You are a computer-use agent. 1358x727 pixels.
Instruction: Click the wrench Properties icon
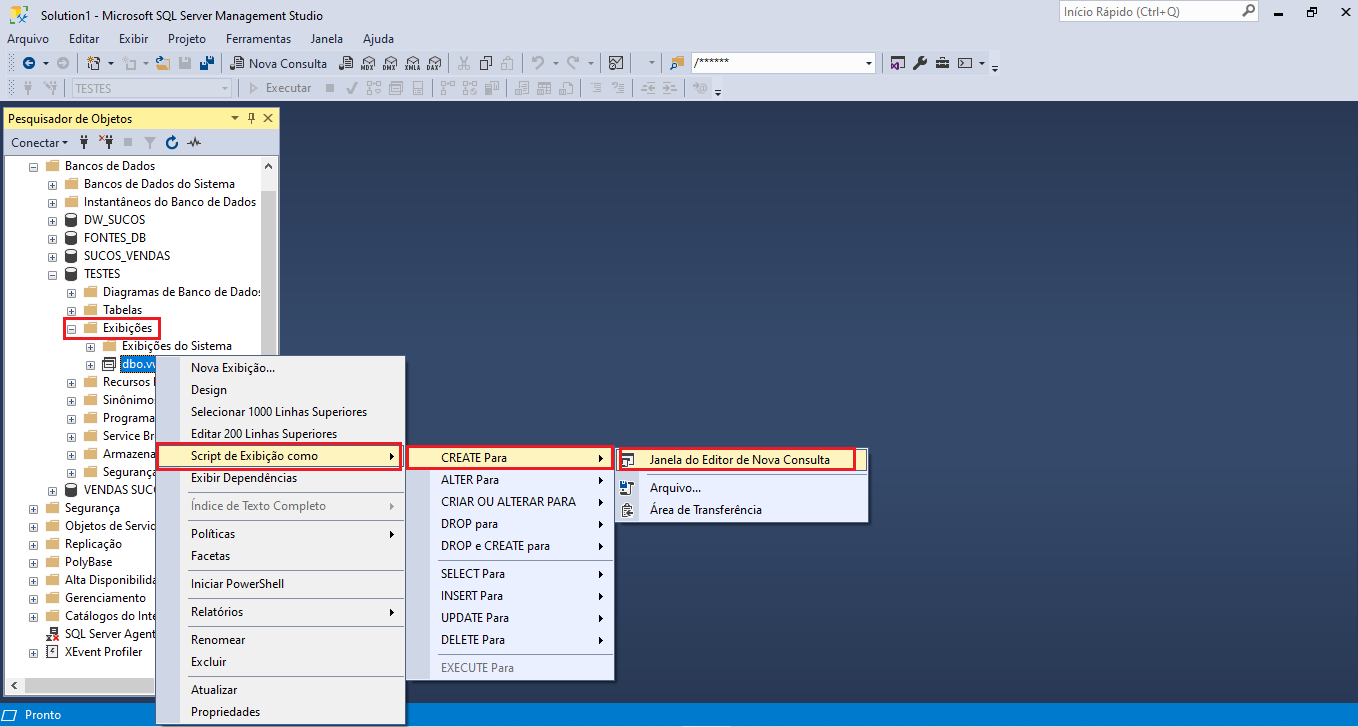(920, 63)
